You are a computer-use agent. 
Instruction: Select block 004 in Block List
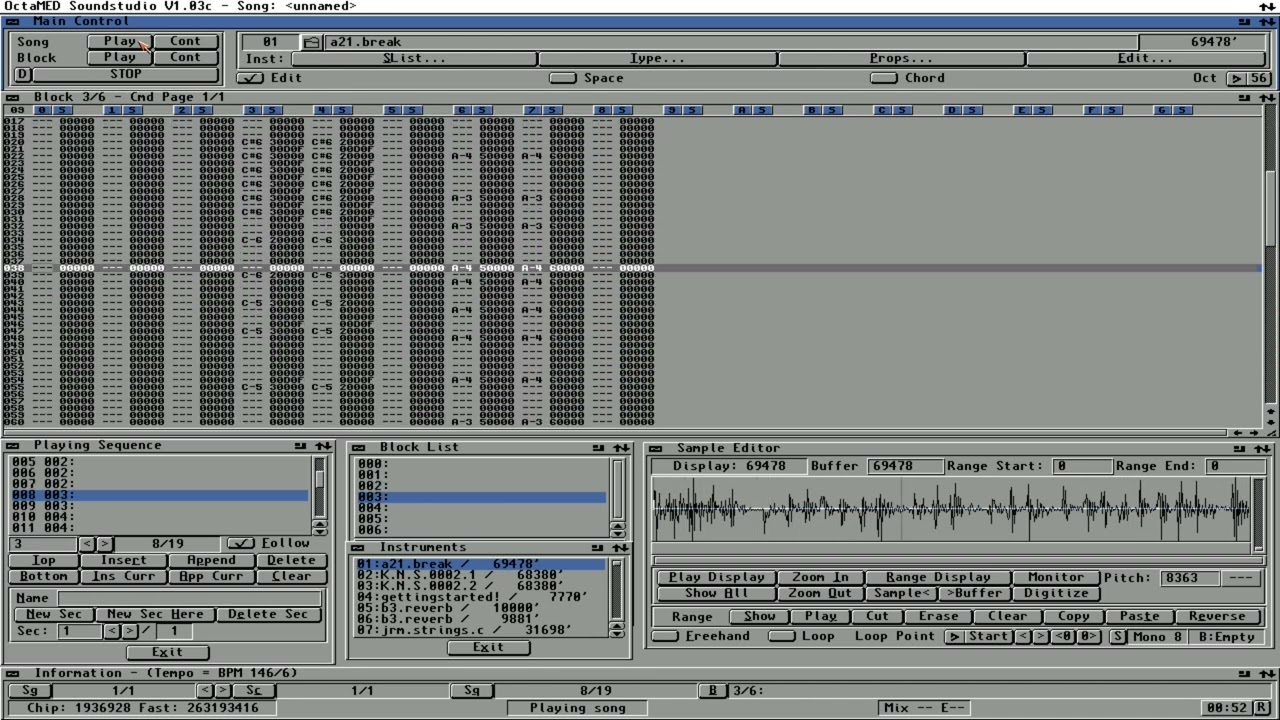click(481, 508)
